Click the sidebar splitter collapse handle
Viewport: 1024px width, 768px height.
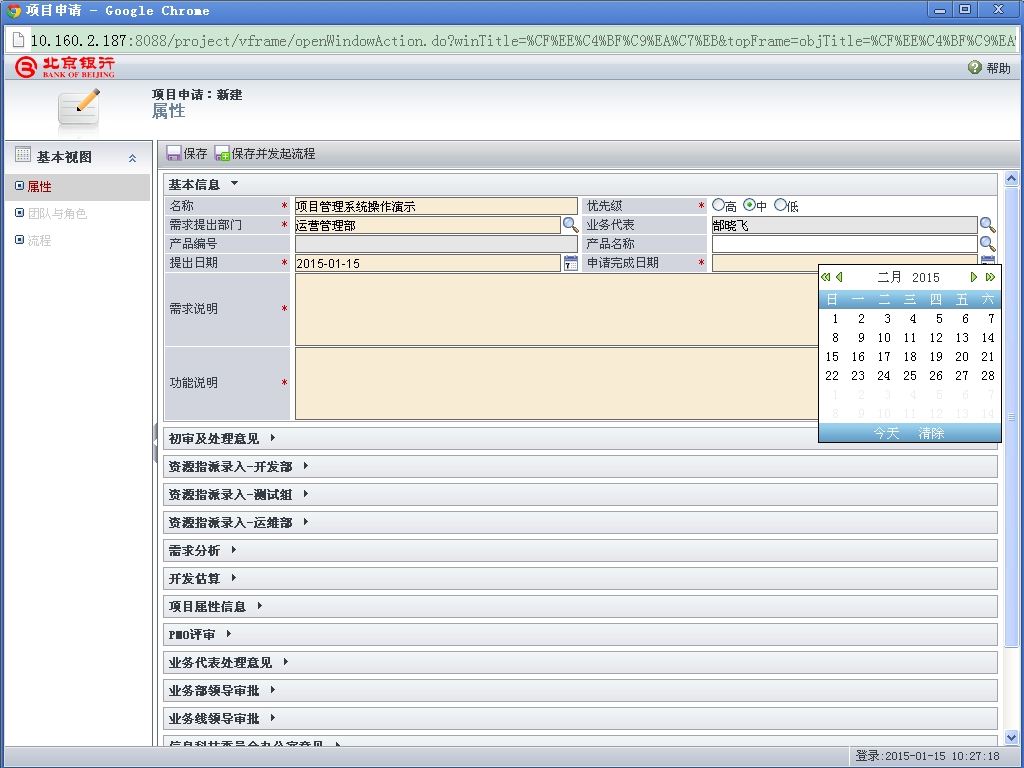pos(155,443)
